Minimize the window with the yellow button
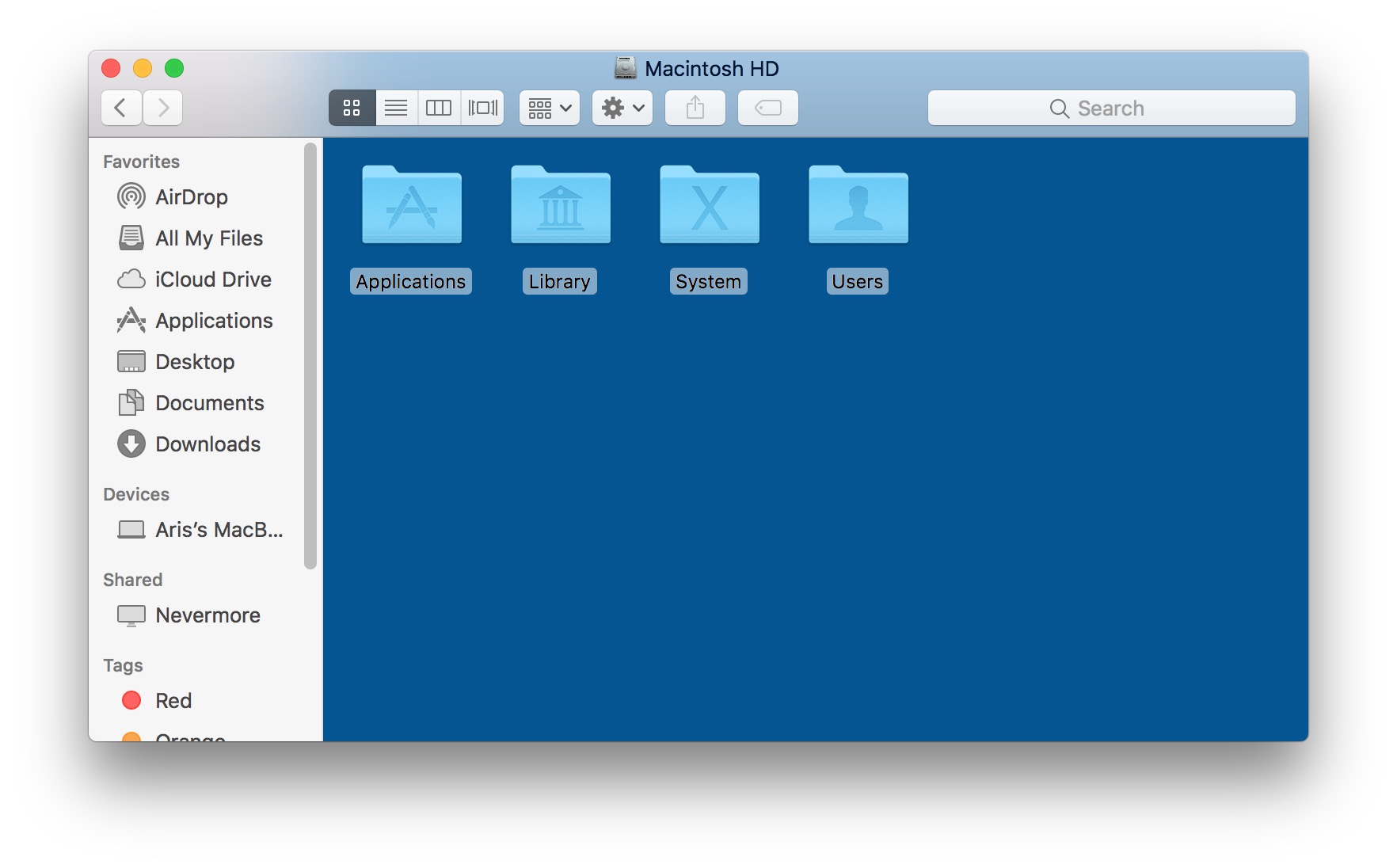The width and height of the screenshot is (1397, 868). tap(143, 68)
